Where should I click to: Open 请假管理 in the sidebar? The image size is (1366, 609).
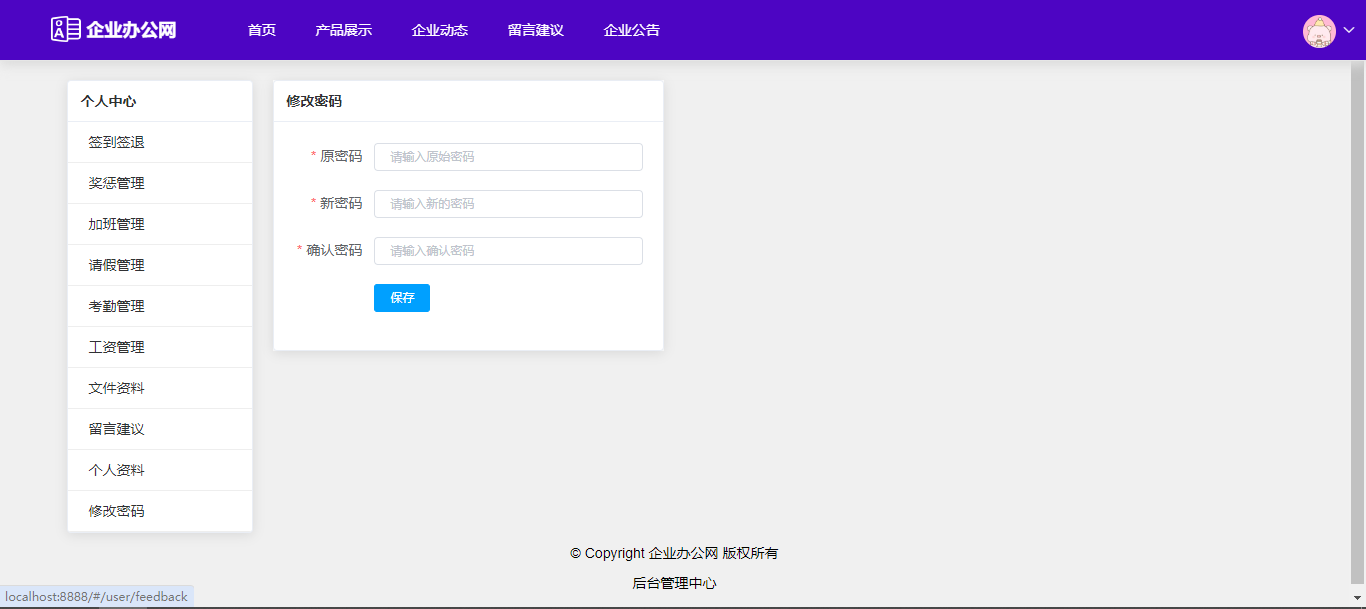point(116,265)
